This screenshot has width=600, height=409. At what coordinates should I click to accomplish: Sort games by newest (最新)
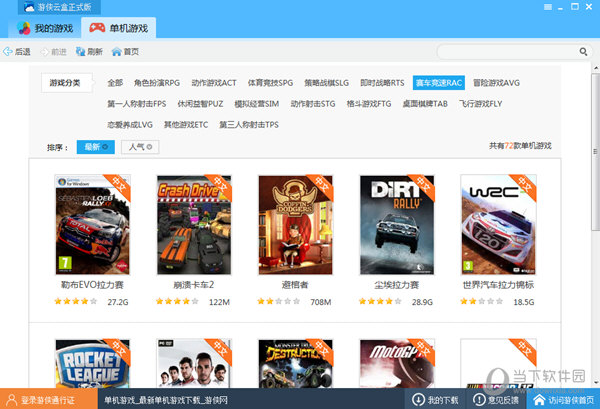pos(96,147)
